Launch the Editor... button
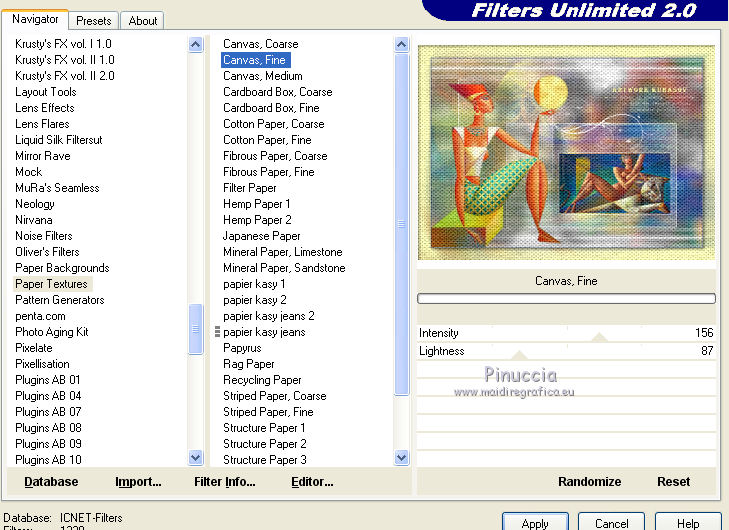Screen dimensions: 729x530 pyautogui.click(x=312, y=482)
